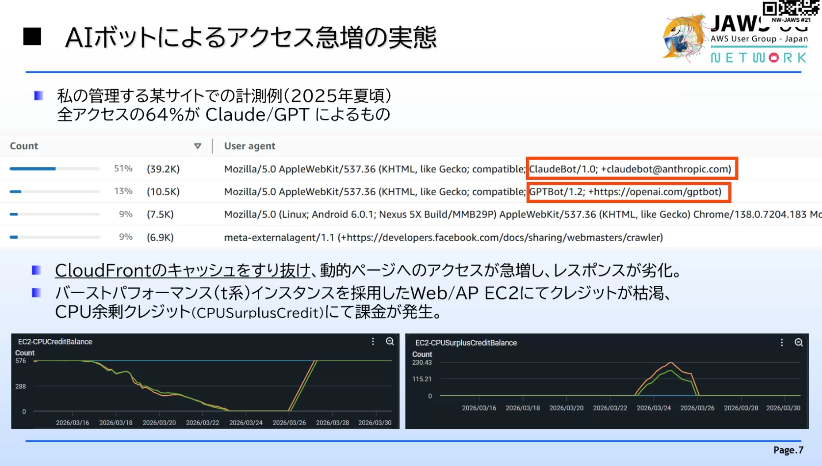The height and width of the screenshot is (466, 822).
Task: Click the User agent column header
Action: point(250,146)
